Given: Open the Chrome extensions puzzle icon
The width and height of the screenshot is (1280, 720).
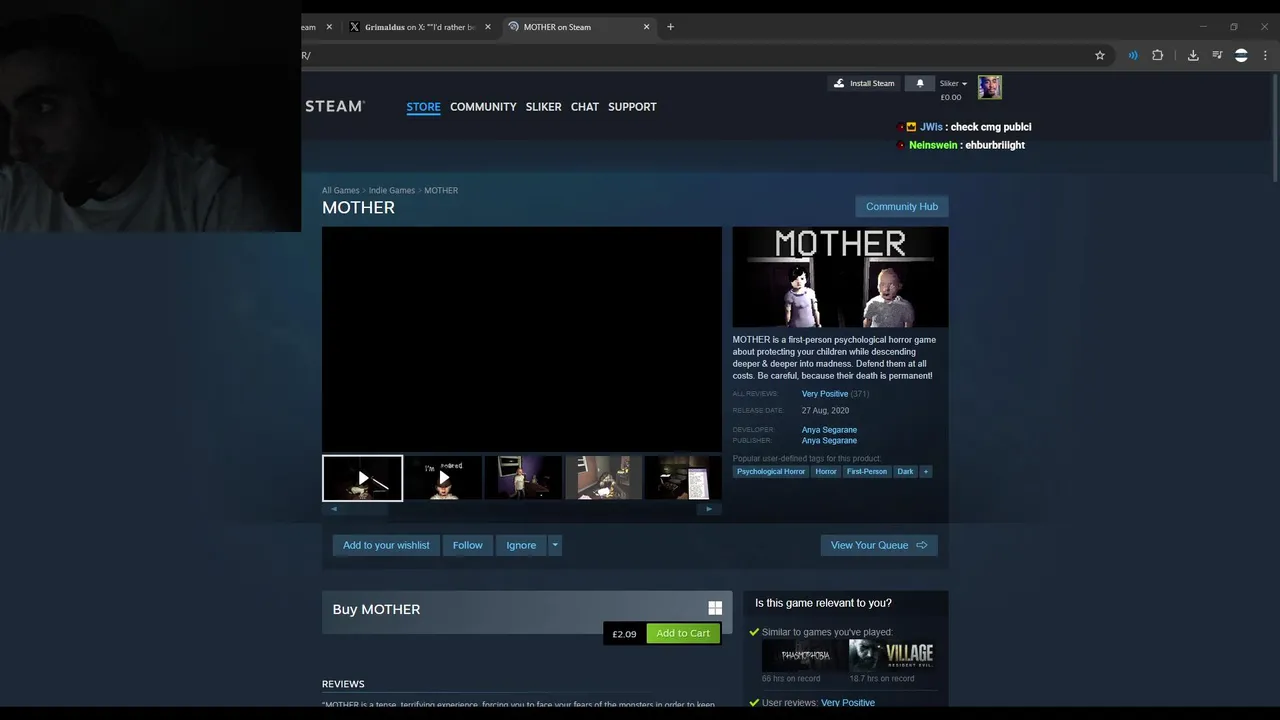Looking at the screenshot, I should click(1158, 55).
